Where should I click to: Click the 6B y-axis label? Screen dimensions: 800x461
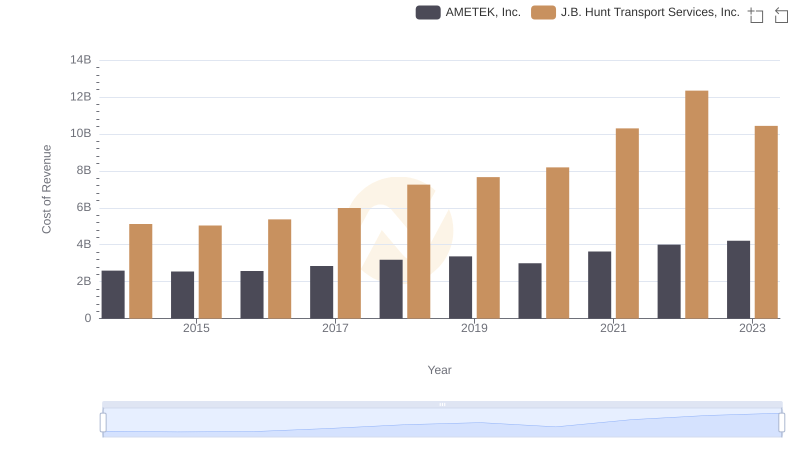point(84,208)
